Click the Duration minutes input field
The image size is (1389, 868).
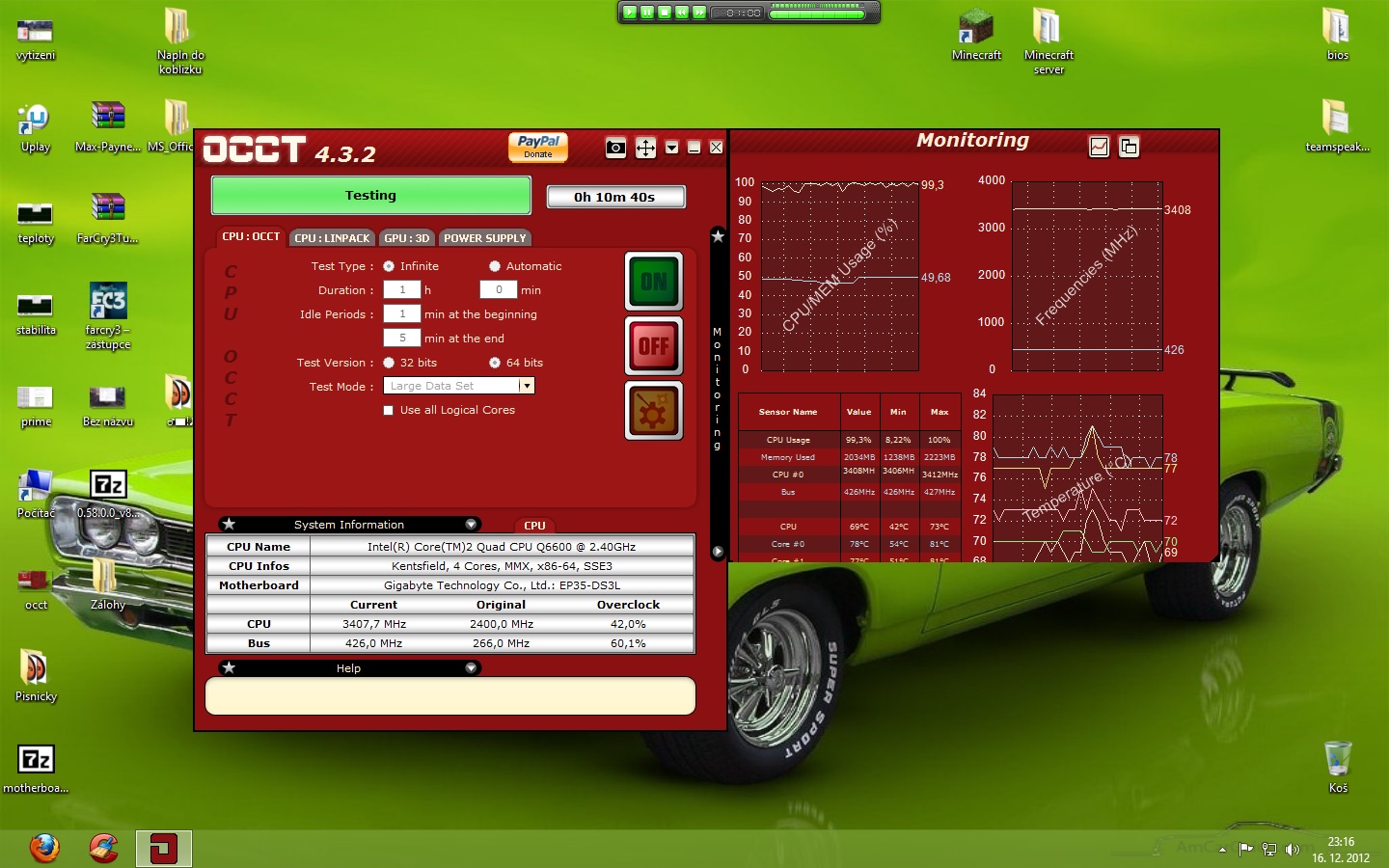coord(499,289)
